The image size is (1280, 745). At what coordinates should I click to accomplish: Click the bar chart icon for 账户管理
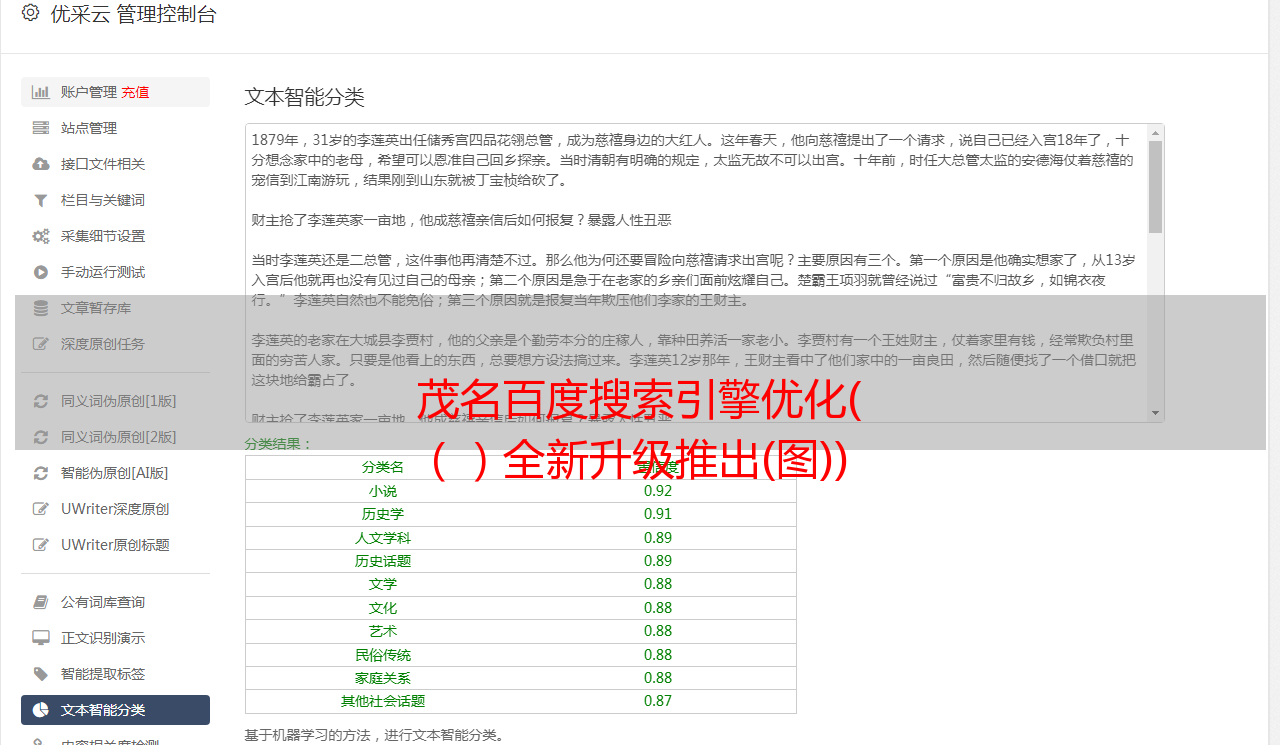[x=41, y=92]
